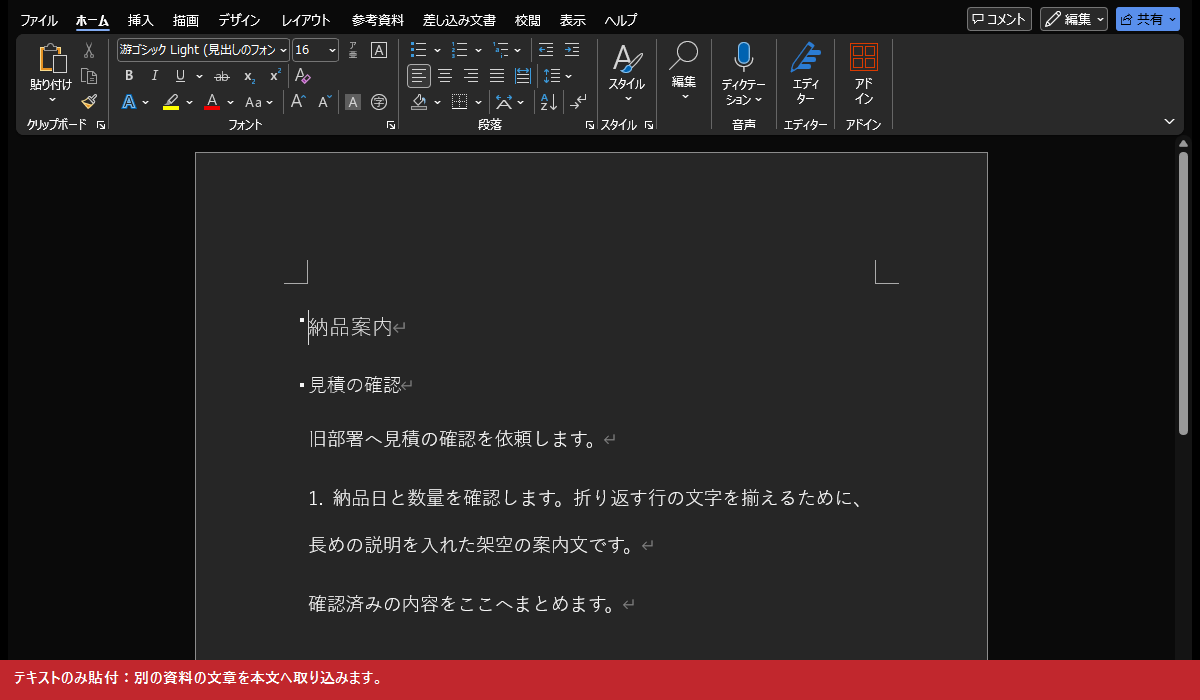Sort the selection with the A-Z icon

(x=548, y=102)
